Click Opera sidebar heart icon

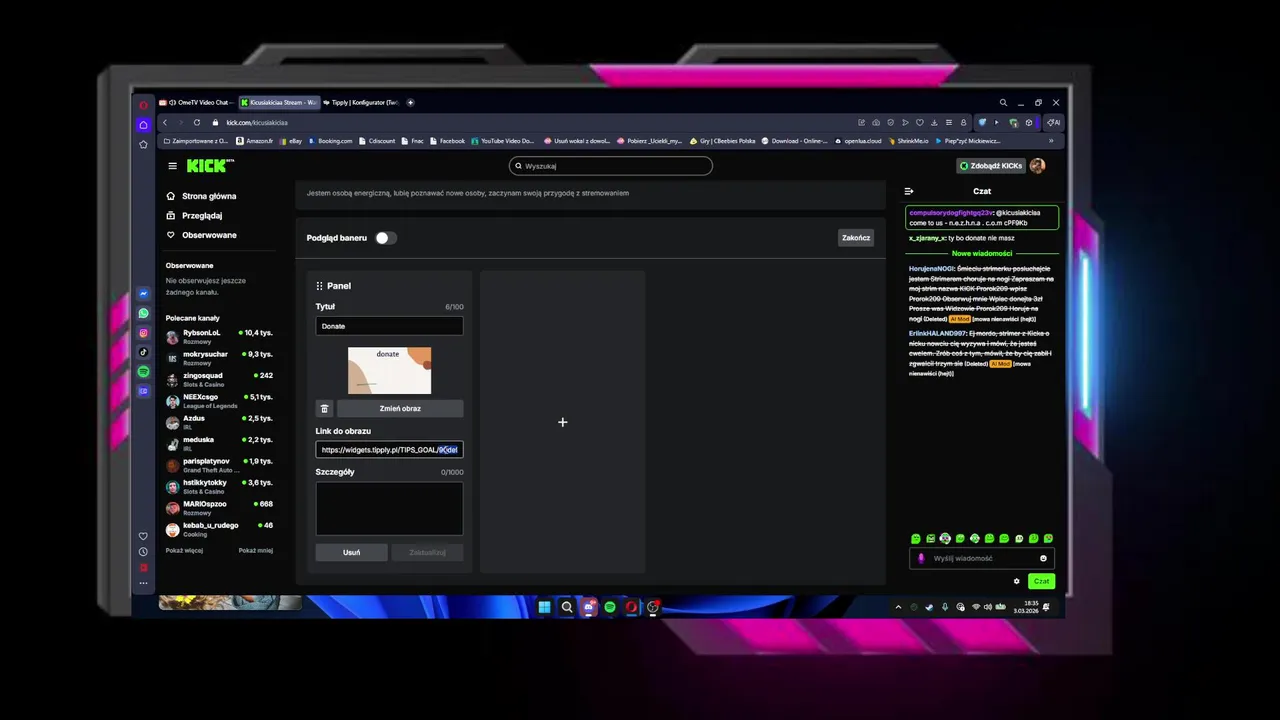(x=143, y=536)
